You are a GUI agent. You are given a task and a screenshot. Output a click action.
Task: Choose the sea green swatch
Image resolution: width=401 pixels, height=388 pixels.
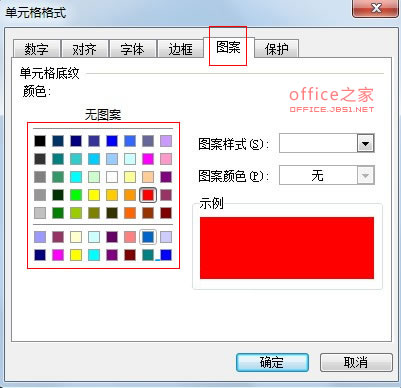click(x=58, y=177)
